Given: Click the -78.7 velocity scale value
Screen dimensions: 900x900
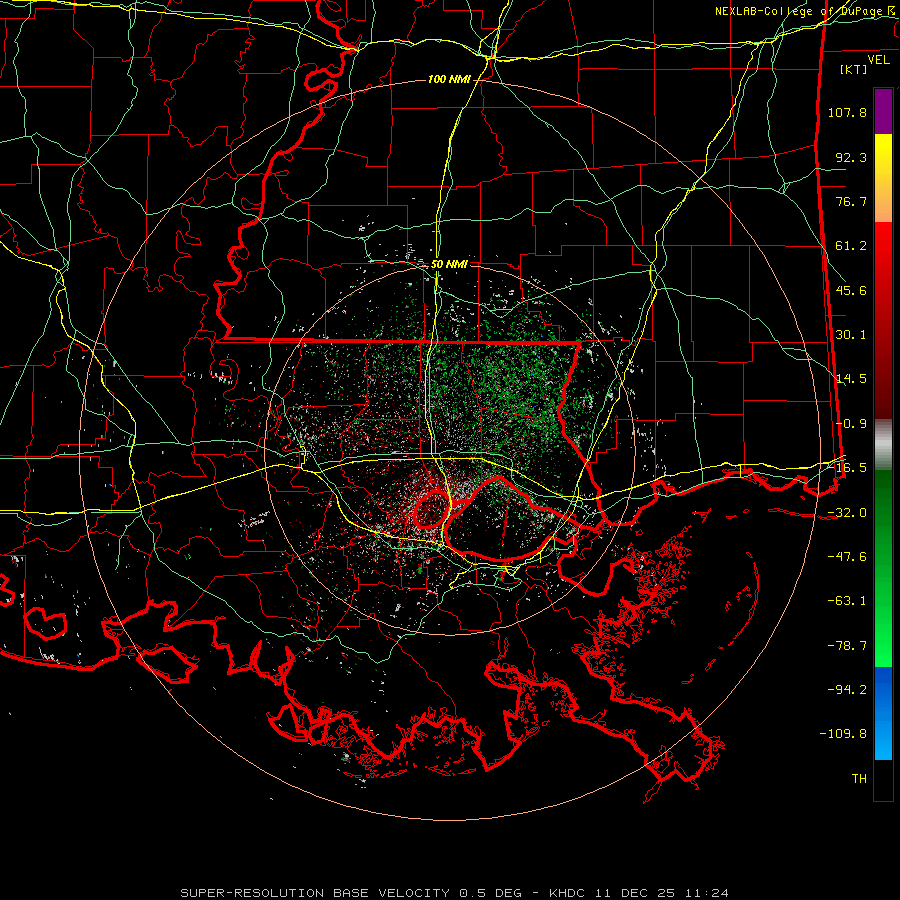Looking at the screenshot, I should click(847, 645).
